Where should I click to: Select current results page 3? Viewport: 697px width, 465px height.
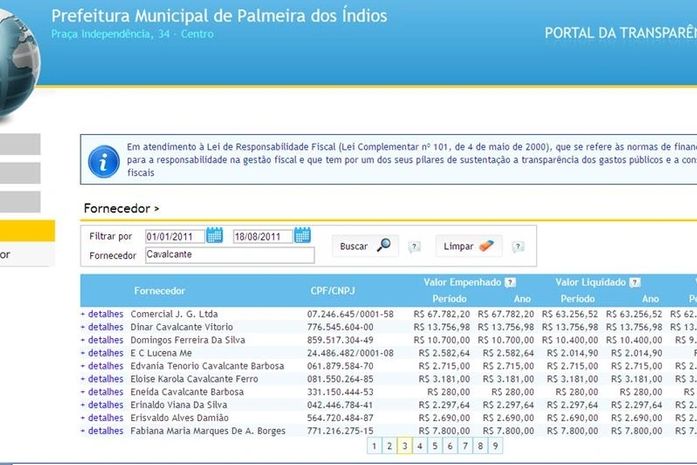tap(405, 446)
